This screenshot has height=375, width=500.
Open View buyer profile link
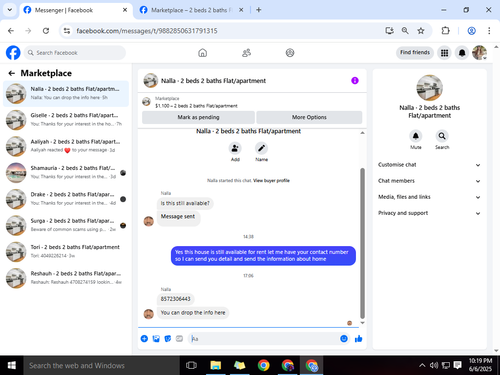(x=271, y=181)
